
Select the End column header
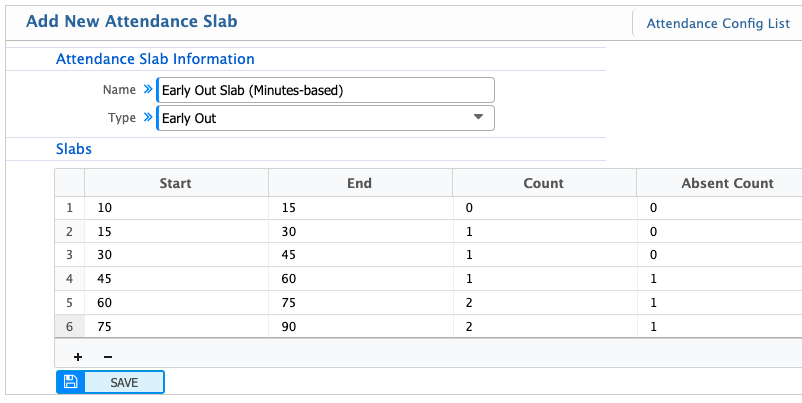tap(360, 183)
